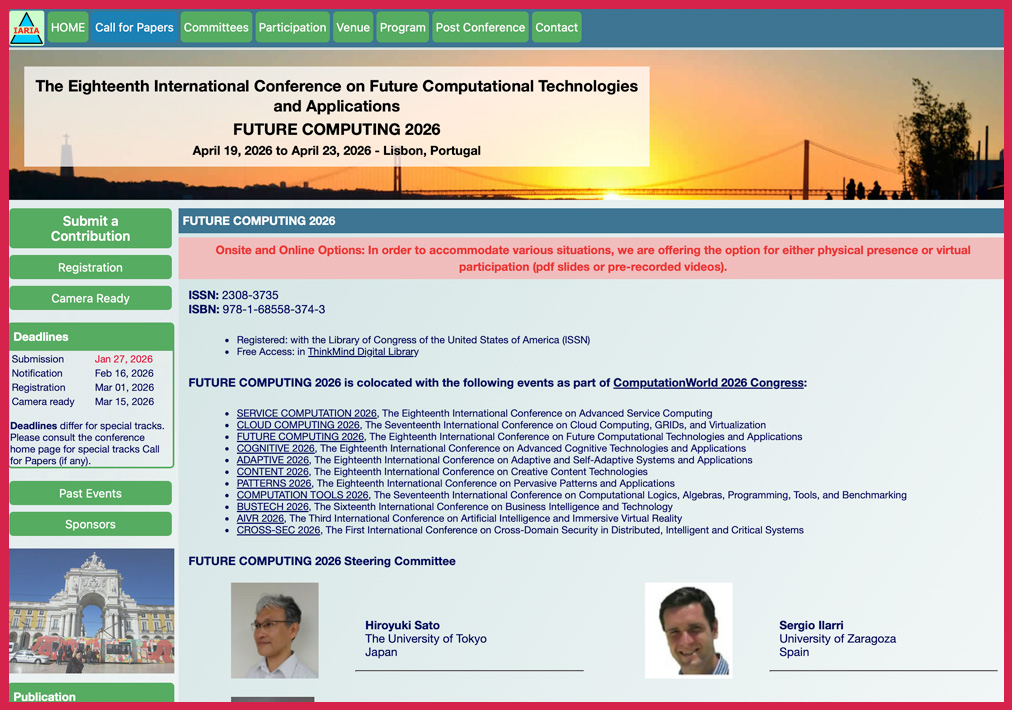Follow the ComputationWorld 2026 Congress link

pos(708,383)
